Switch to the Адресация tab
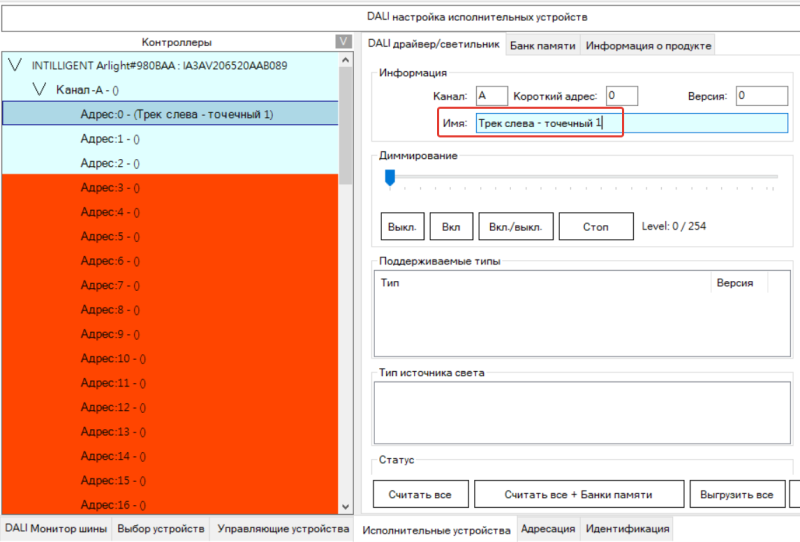 pyautogui.click(x=548, y=528)
